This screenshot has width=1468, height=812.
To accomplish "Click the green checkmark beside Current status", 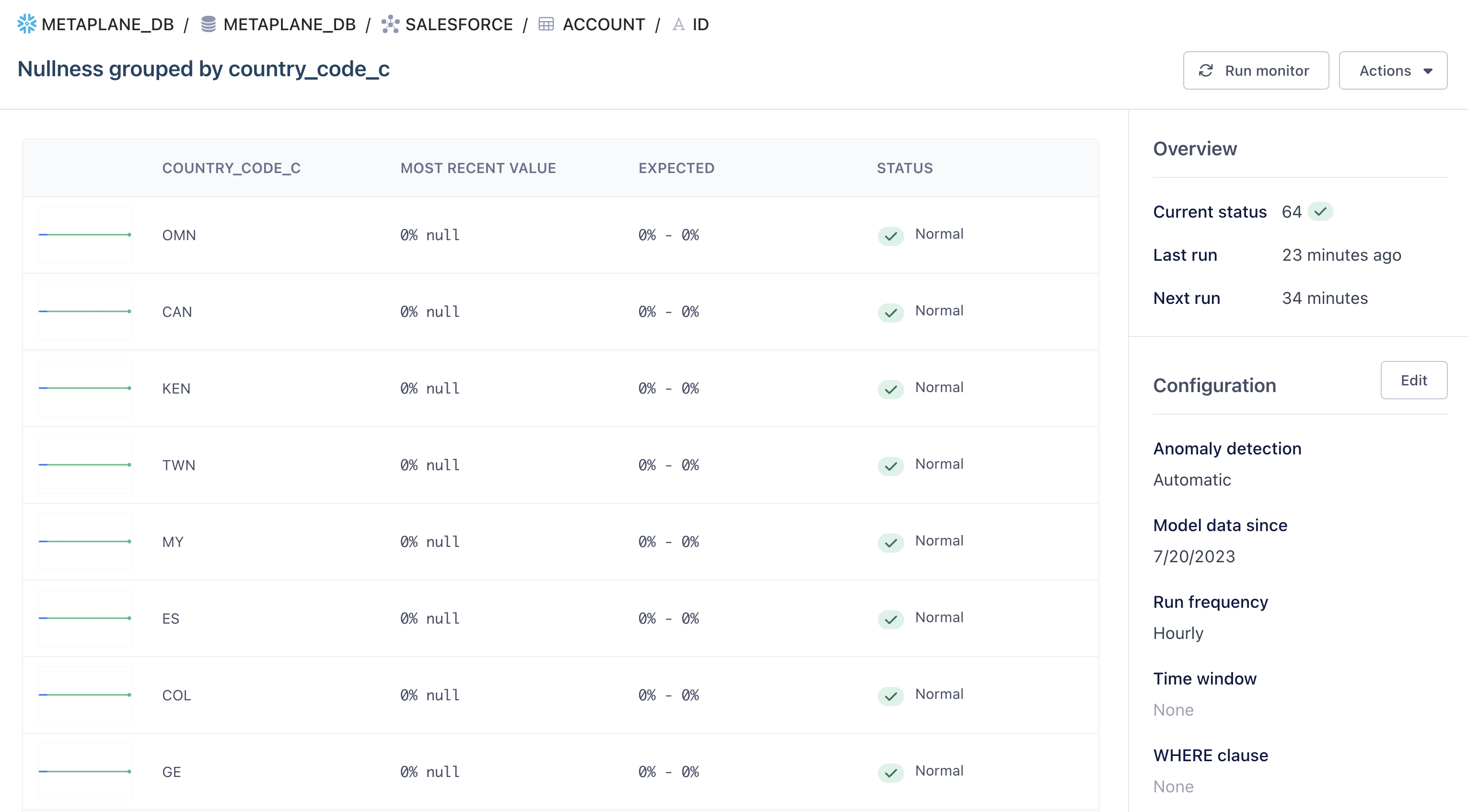I will tap(1320, 211).
